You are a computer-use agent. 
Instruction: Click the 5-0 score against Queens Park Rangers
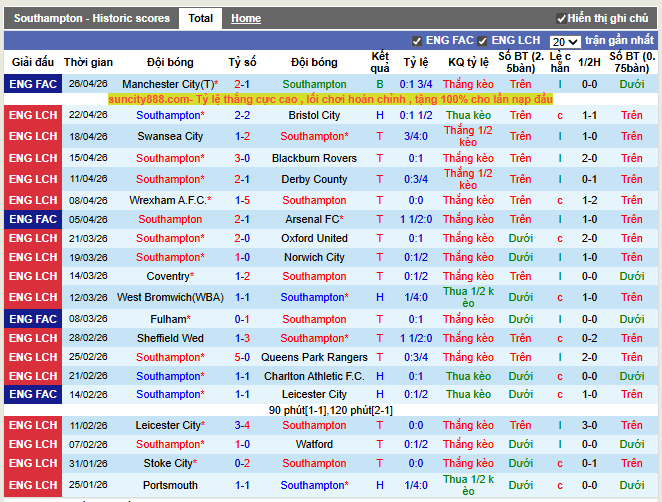[x=242, y=357]
